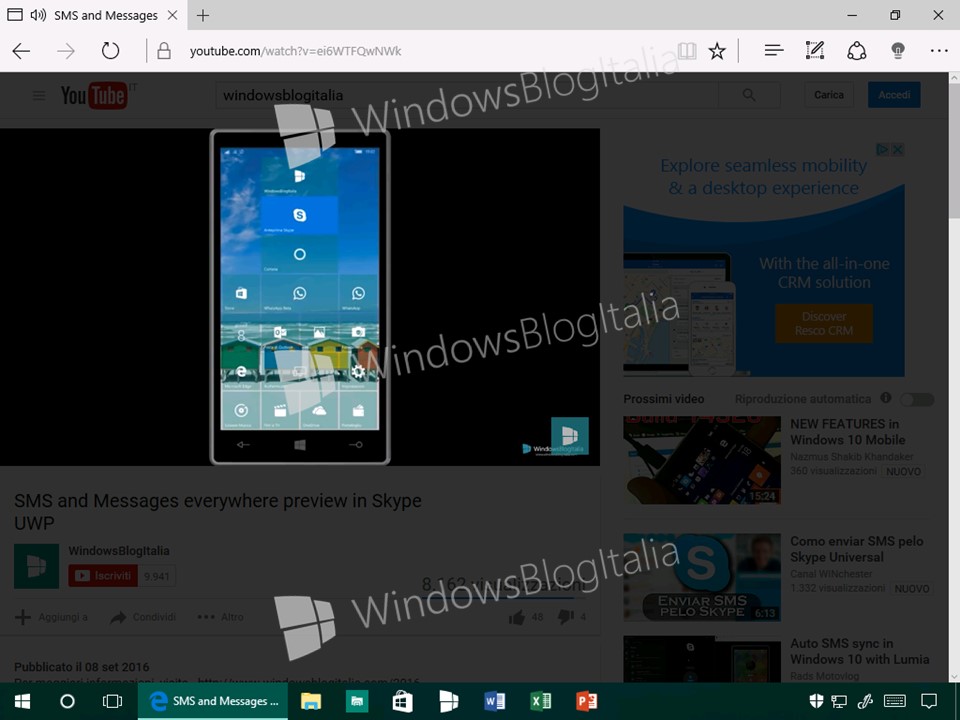960x720 pixels.
Task: Click the Accedi sign-in button
Action: tap(894, 95)
